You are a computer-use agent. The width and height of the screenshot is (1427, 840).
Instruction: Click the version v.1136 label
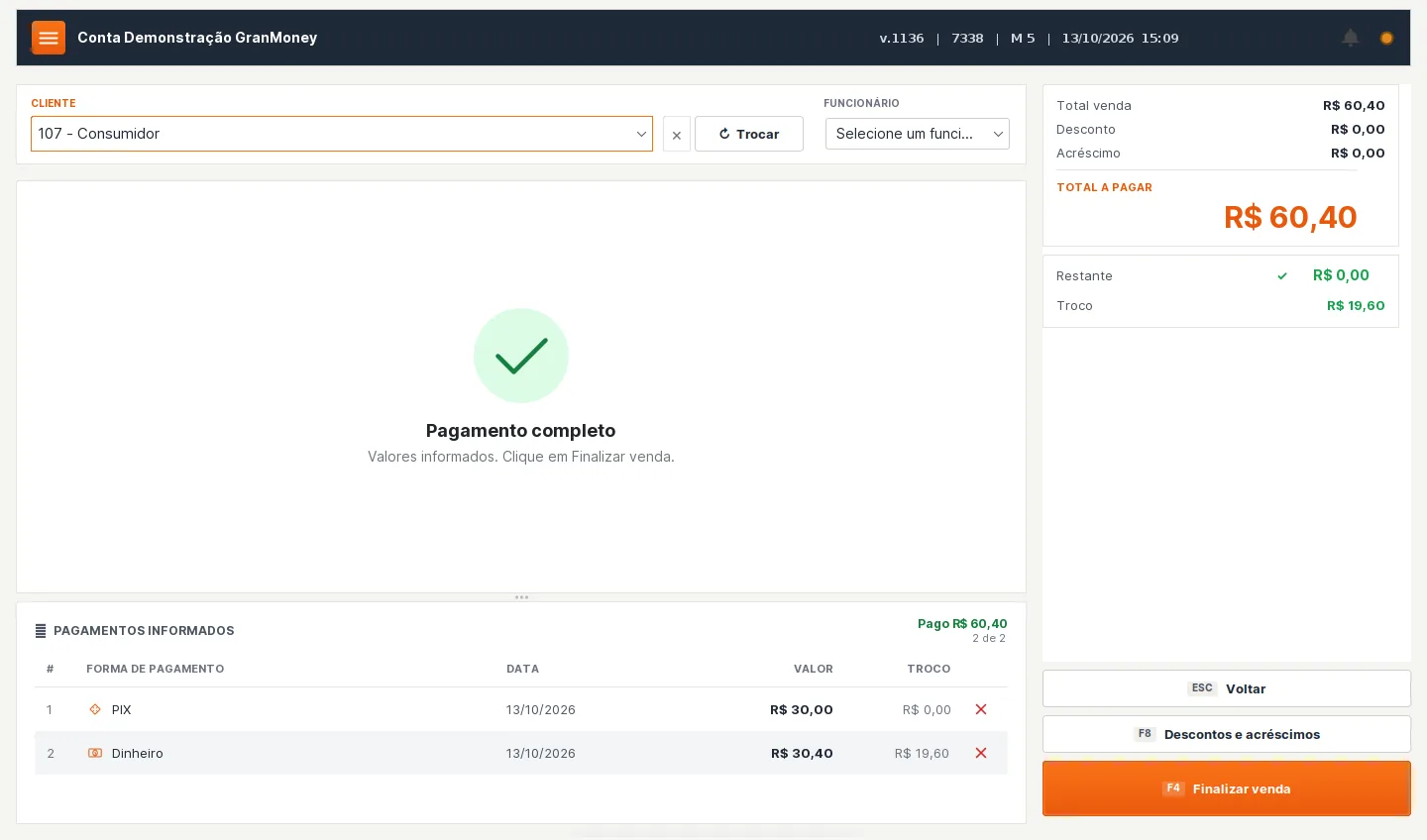click(x=902, y=39)
